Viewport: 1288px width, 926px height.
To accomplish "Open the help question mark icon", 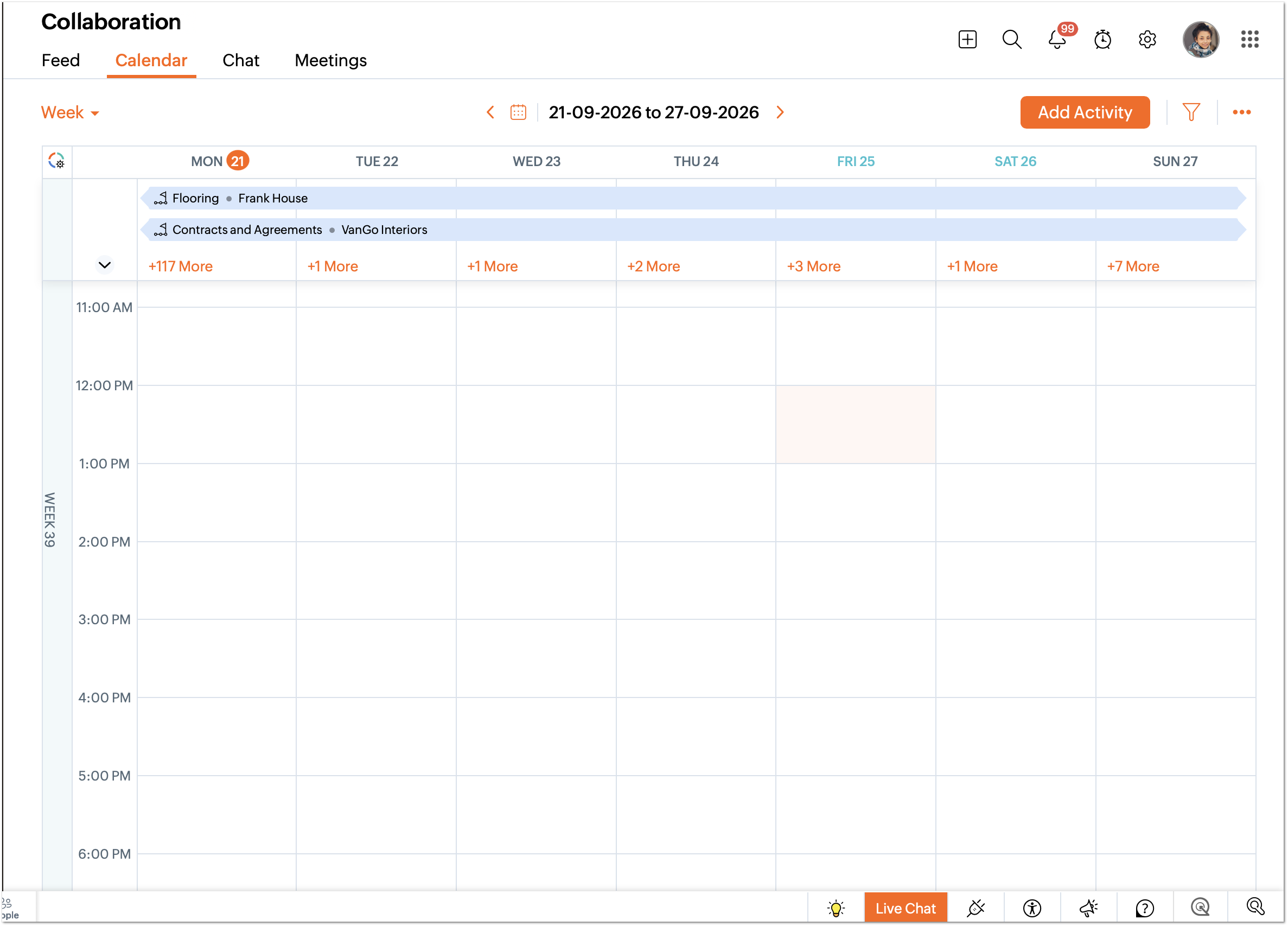I will click(x=1144, y=908).
